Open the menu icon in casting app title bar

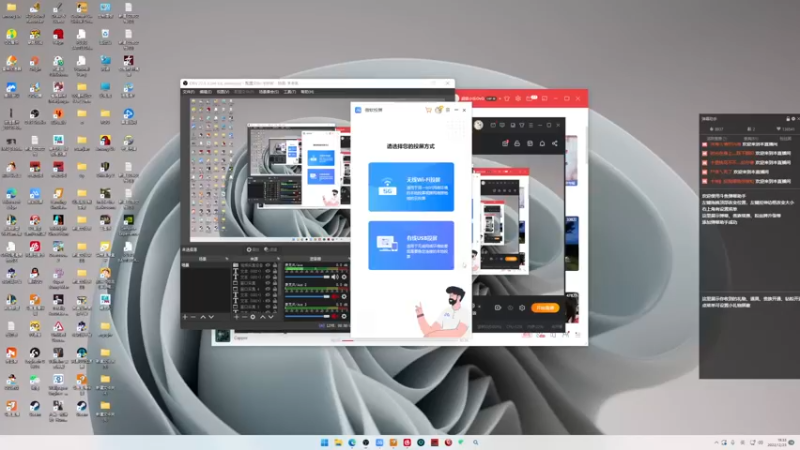pyautogui.click(x=447, y=110)
